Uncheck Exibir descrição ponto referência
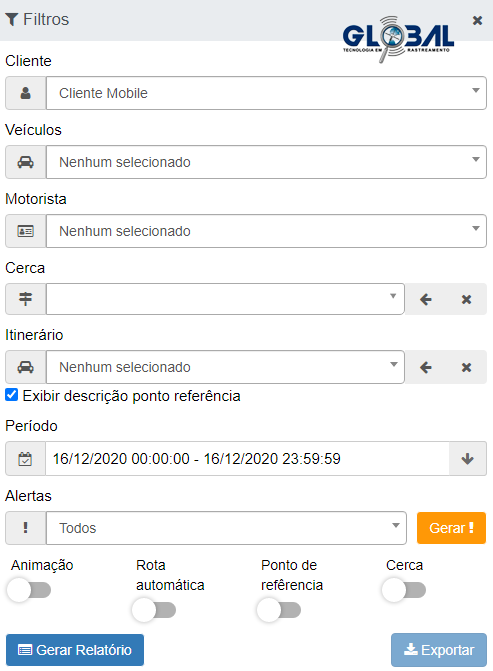The width and height of the screenshot is (493, 671). pyautogui.click(x=12, y=395)
